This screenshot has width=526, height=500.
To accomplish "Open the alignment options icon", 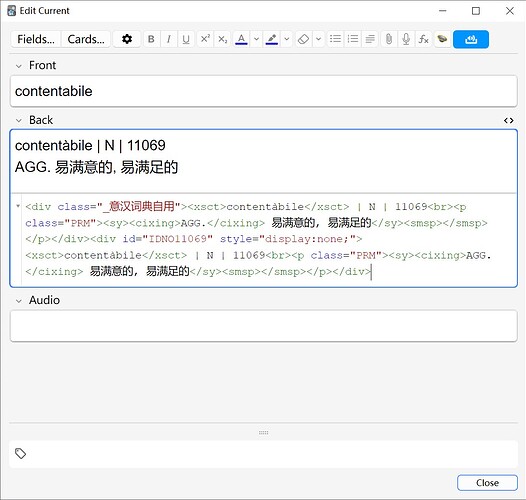I will coord(370,39).
